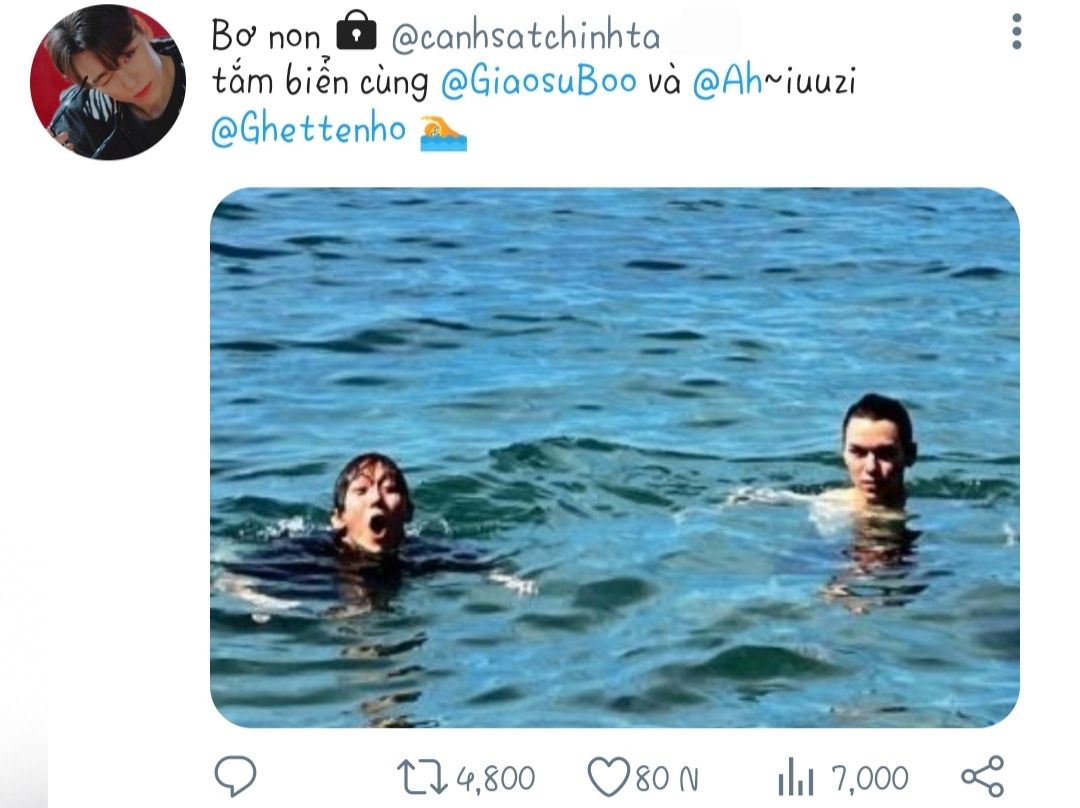Viewport: 1080px width, 808px height.
Task: Click the reply speech bubble icon
Action: click(236, 776)
